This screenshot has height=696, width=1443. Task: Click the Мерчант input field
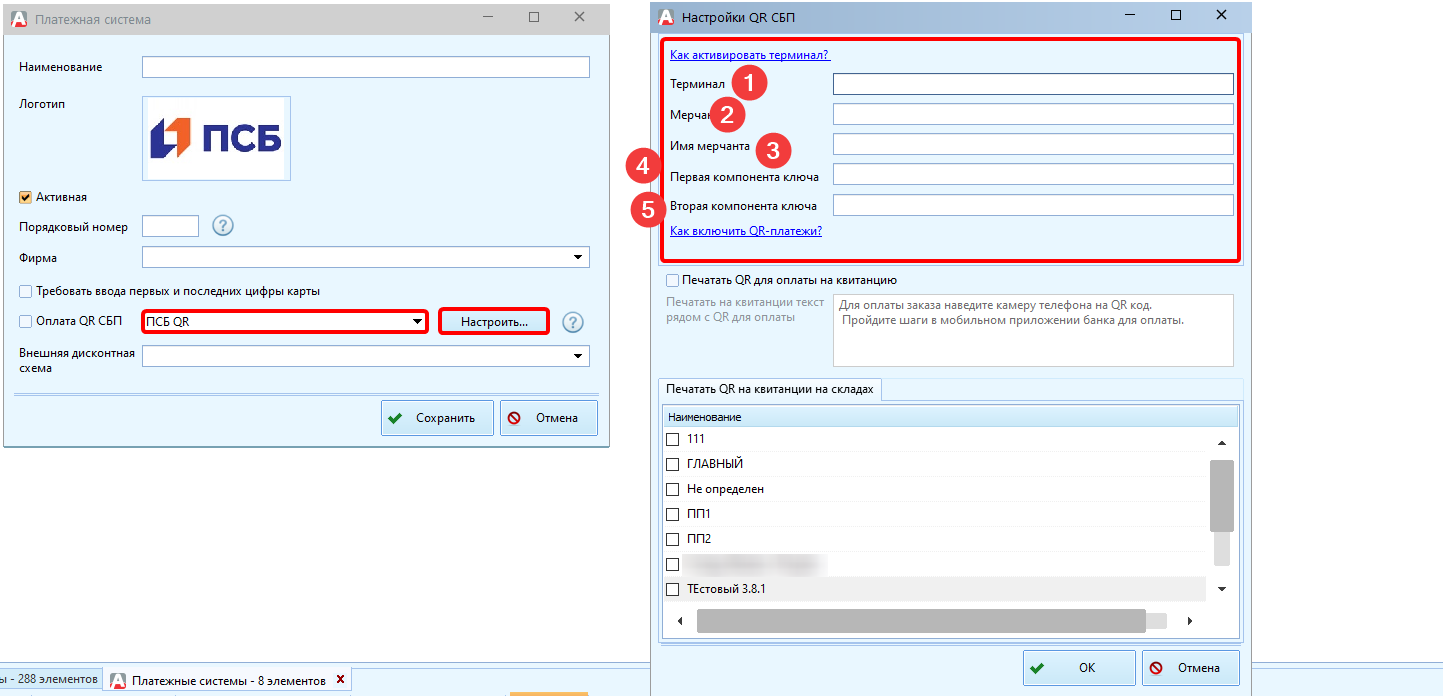pos(1033,114)
